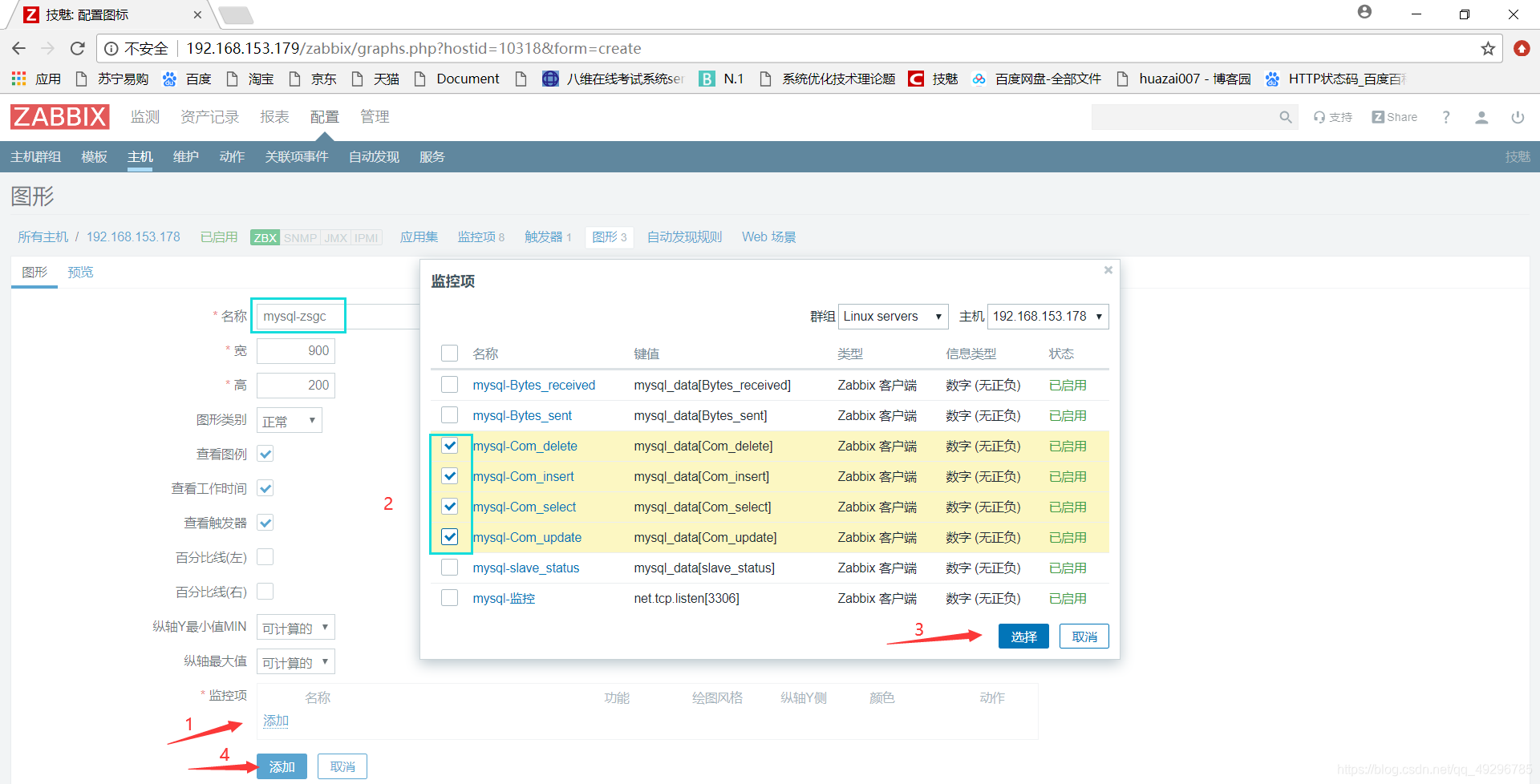The image size is (1540, 784).
Task: Click the ZBX availability badge
Action: point(265,237)
